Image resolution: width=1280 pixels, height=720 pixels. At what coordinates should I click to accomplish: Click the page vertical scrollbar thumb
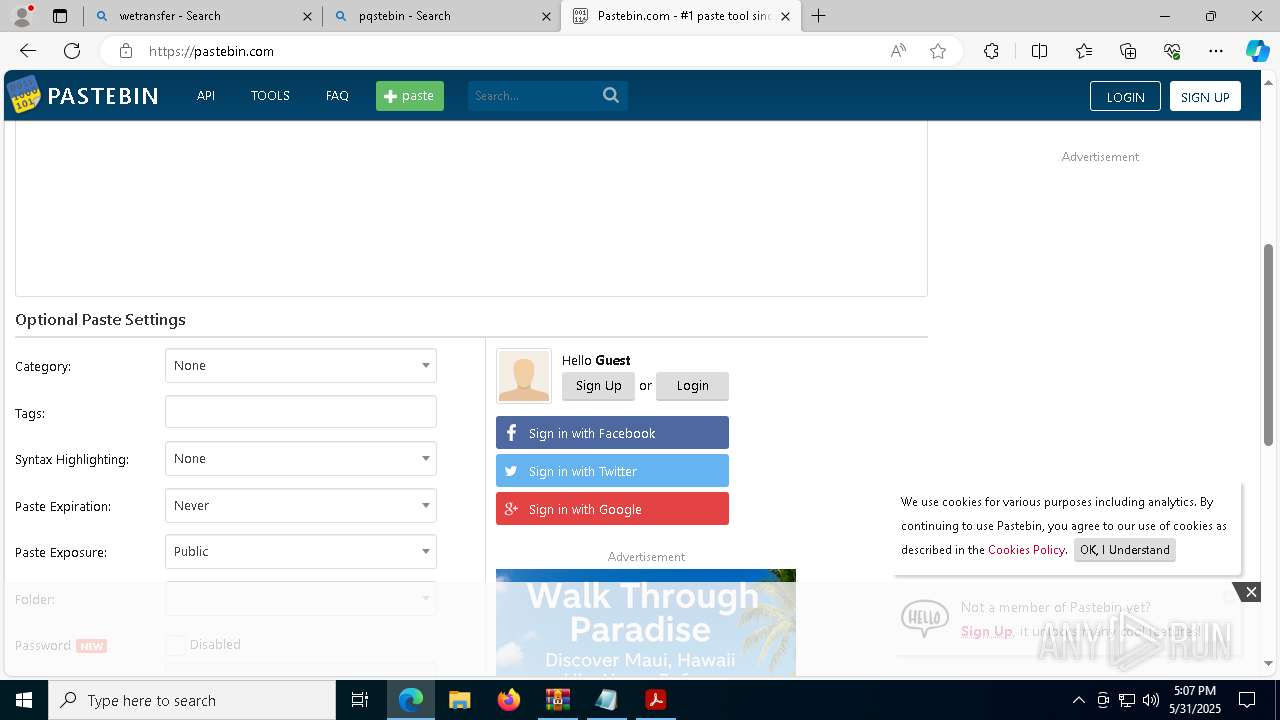coord(1269,344)
